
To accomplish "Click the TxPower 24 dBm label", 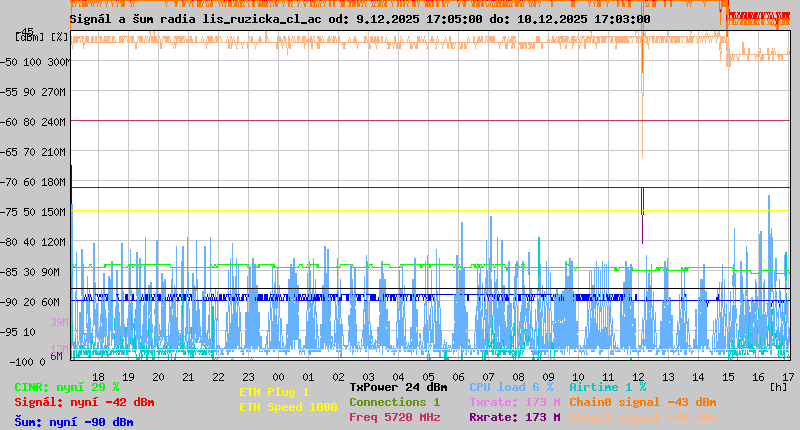I will coord(398,387).
